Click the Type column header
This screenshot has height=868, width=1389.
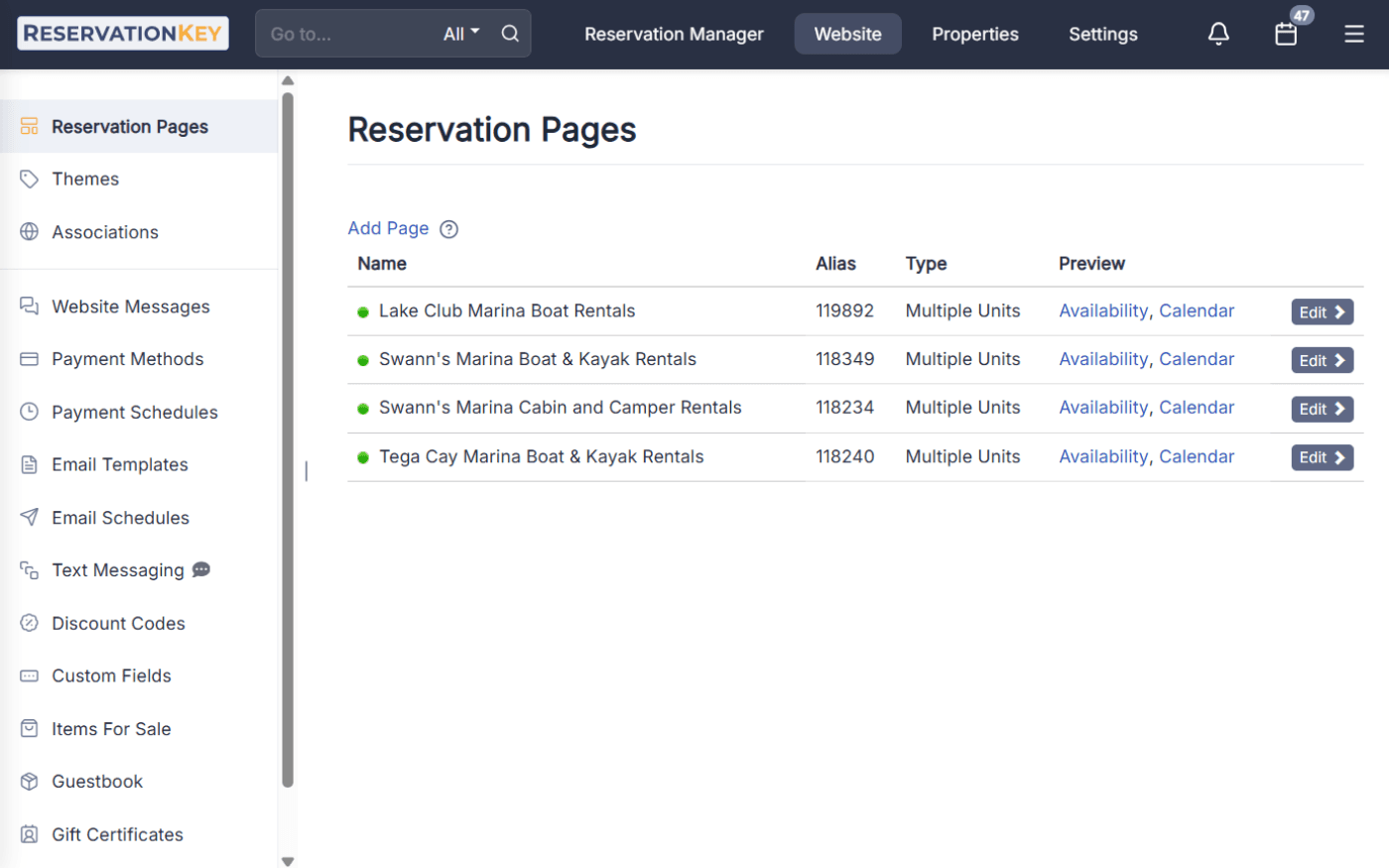pos(926,264)
